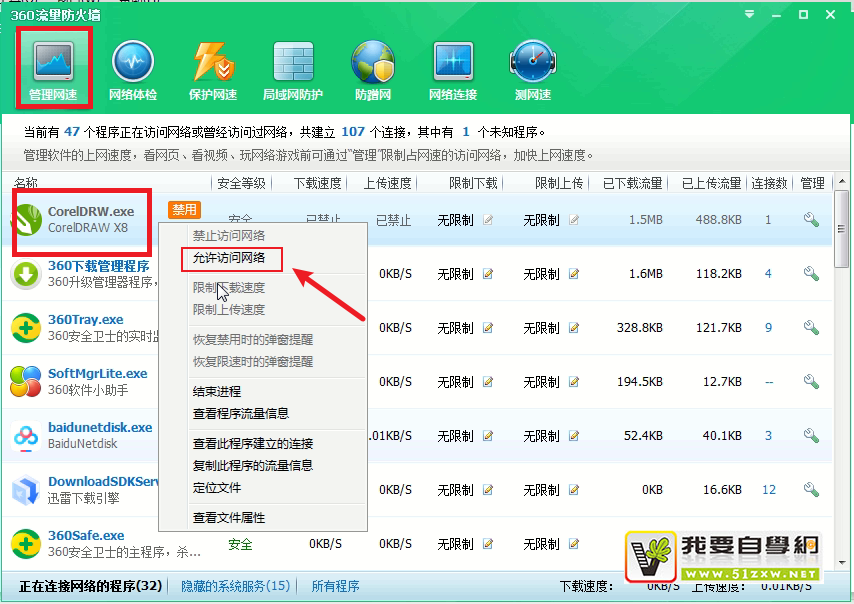Image resolution: width=854 pixels, height=604 pixels.
Task: Click the 194.5KB downloaded value for SoftMgrLite.exe
Action: (640, 381)
